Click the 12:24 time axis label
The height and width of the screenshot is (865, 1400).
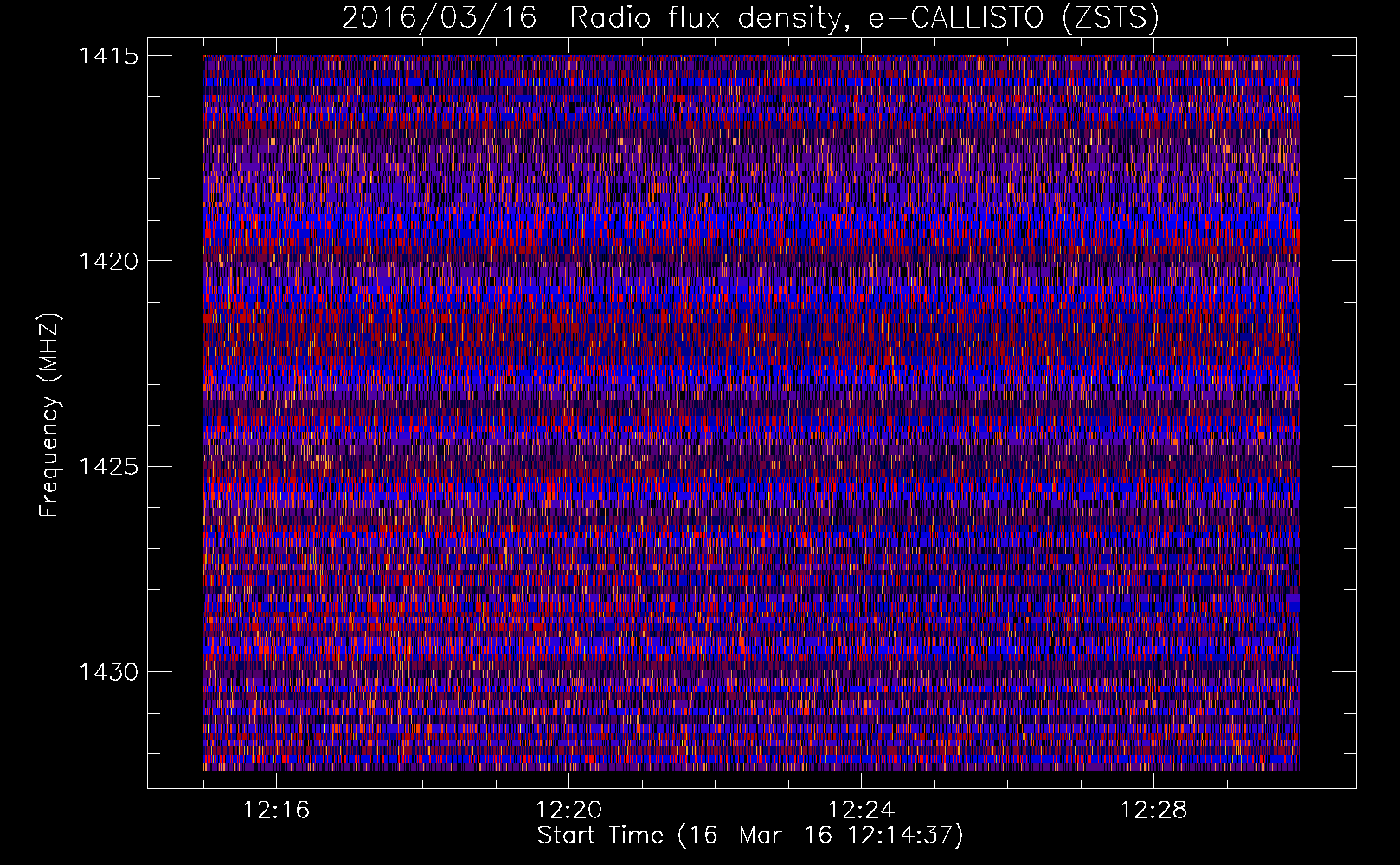[861, 811]
